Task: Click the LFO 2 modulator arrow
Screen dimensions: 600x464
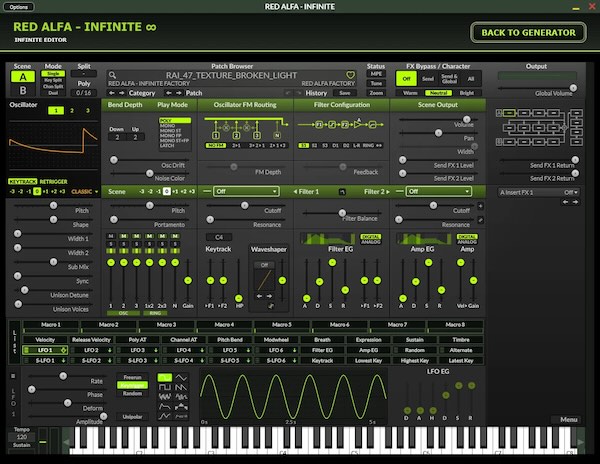Action: pyautogui.click(x=110, y=350)
